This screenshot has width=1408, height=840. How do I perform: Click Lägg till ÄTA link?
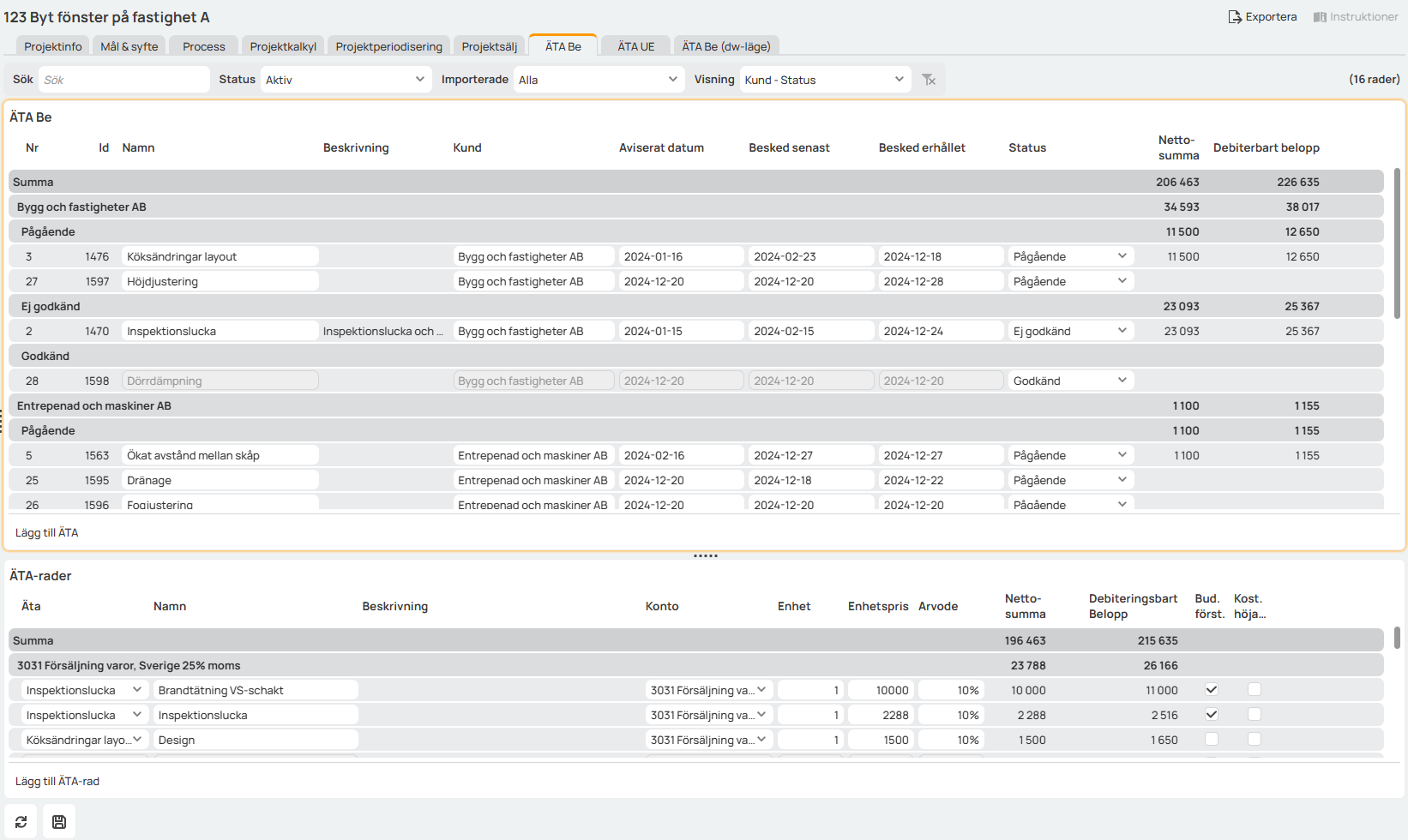tap(47, 532)
